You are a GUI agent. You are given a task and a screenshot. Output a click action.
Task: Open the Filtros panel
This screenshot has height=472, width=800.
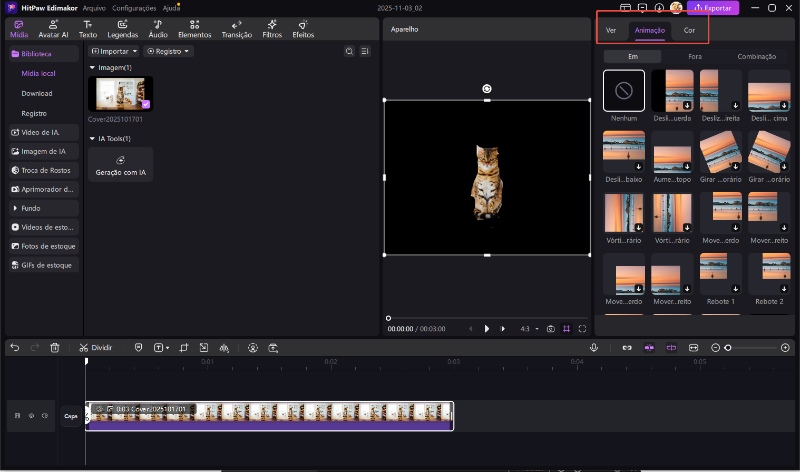272,28
